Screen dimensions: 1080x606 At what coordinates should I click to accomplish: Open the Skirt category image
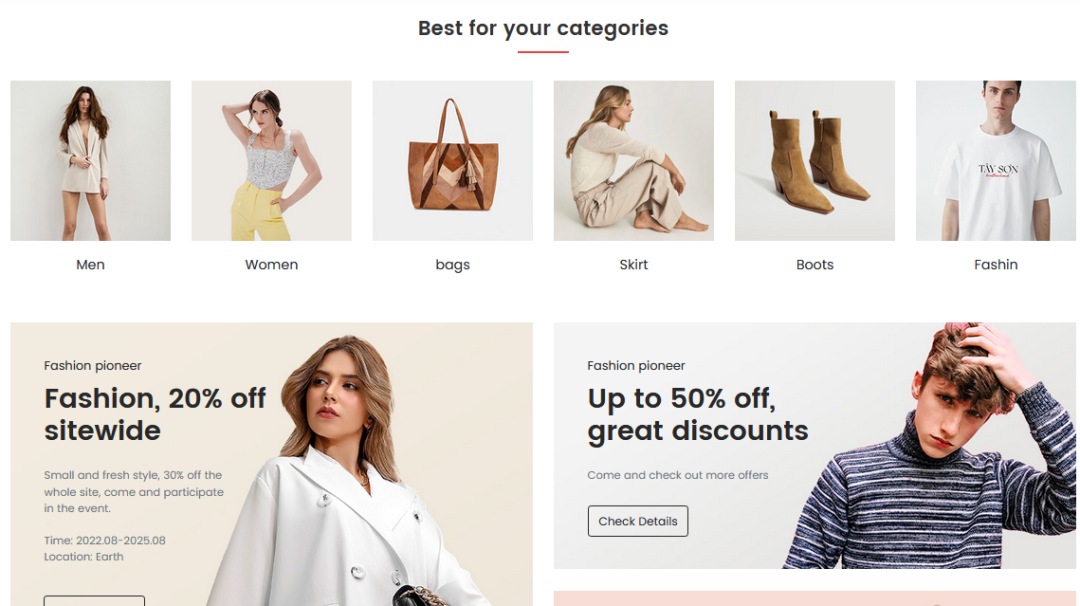[634, 160]
